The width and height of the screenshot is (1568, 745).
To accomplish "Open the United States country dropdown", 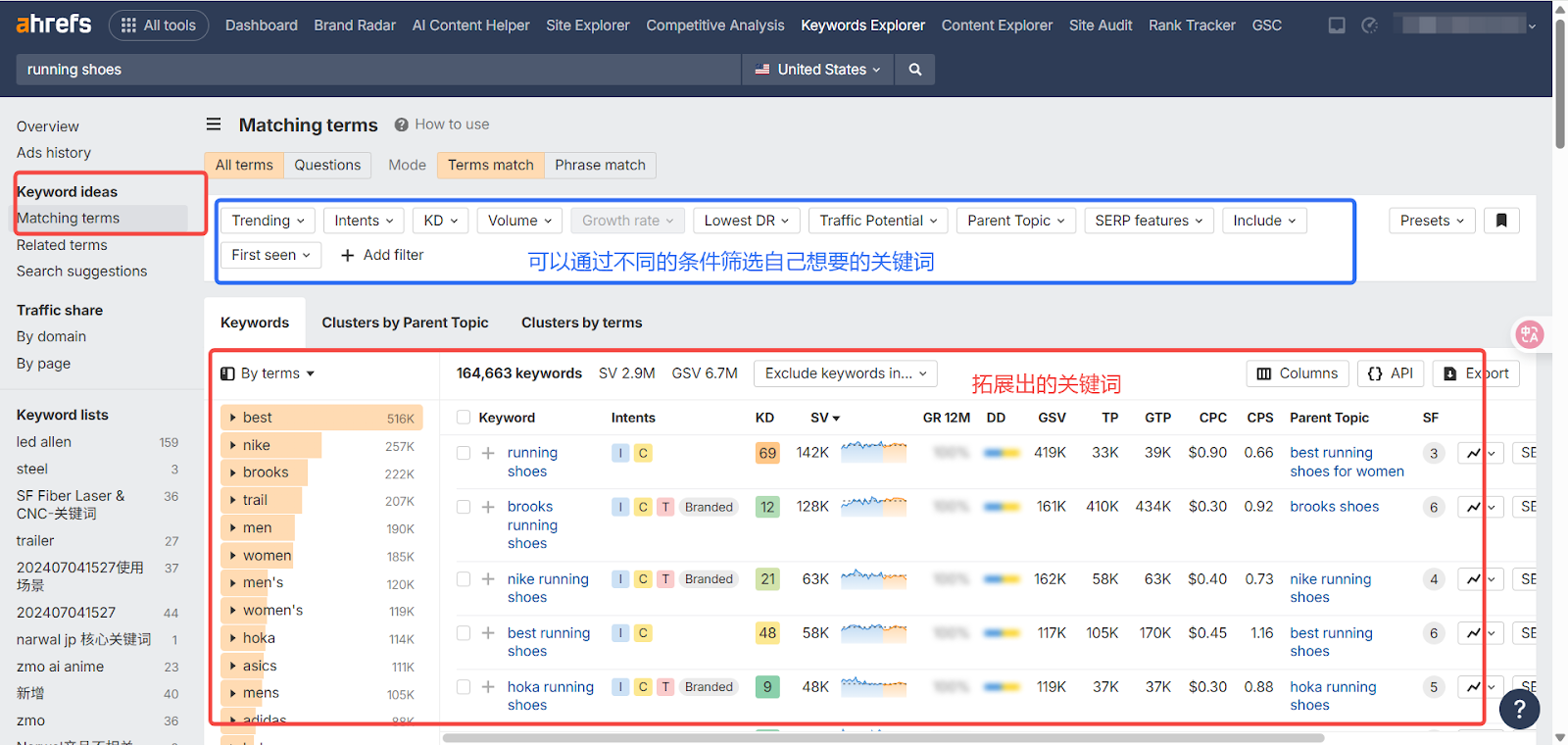I will coord(817,70).
